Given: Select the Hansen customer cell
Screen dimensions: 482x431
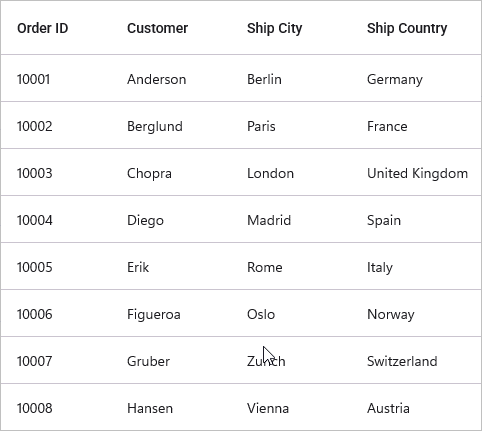Looking at the screenshot, I should click(x=150, y=408).
